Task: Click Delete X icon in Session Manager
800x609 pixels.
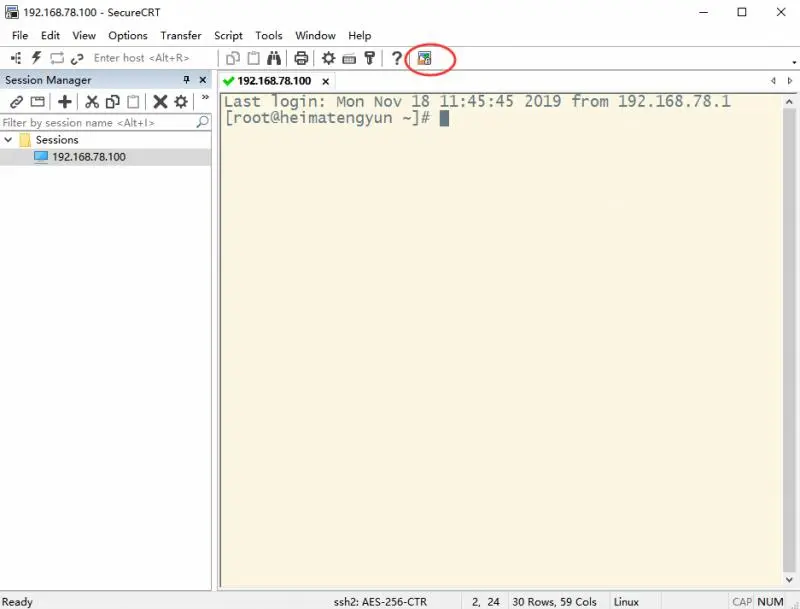Action: tap(160, 102)
